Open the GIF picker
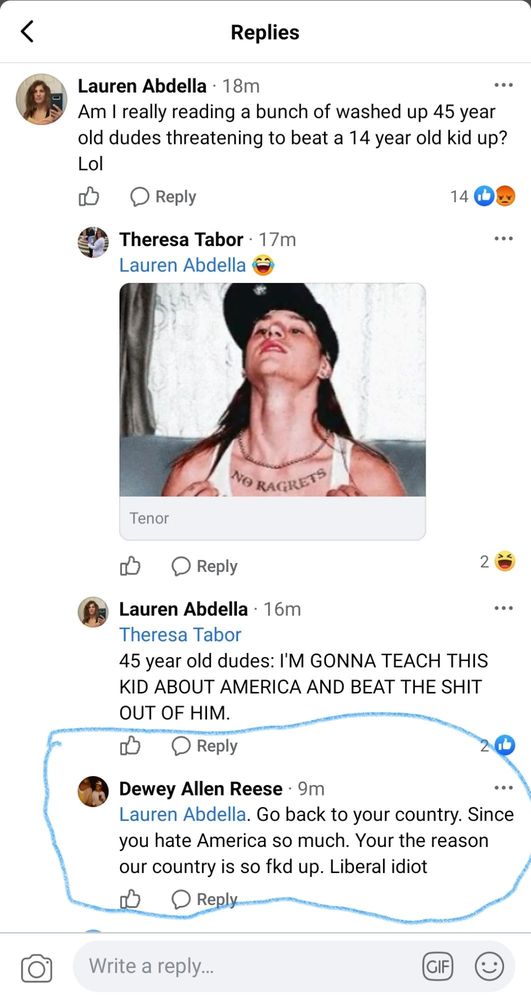 pos(438,967)
